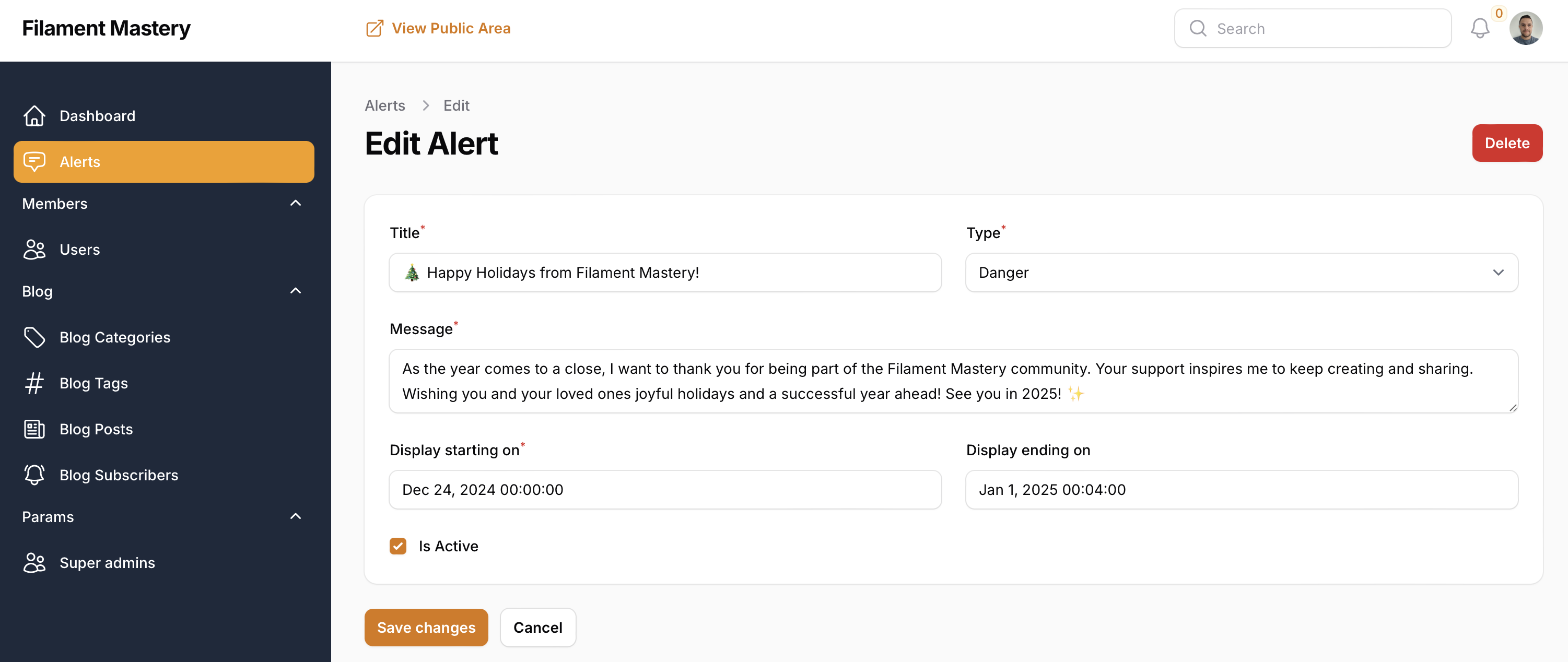Click the Alerts chat icon
Screen dimensions: 1568x662
(35, 161)
